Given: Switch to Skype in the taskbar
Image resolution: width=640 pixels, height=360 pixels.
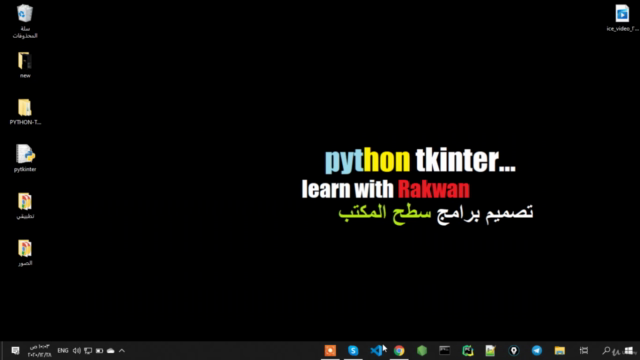Looking at the screenshot, I should point(353,351).
